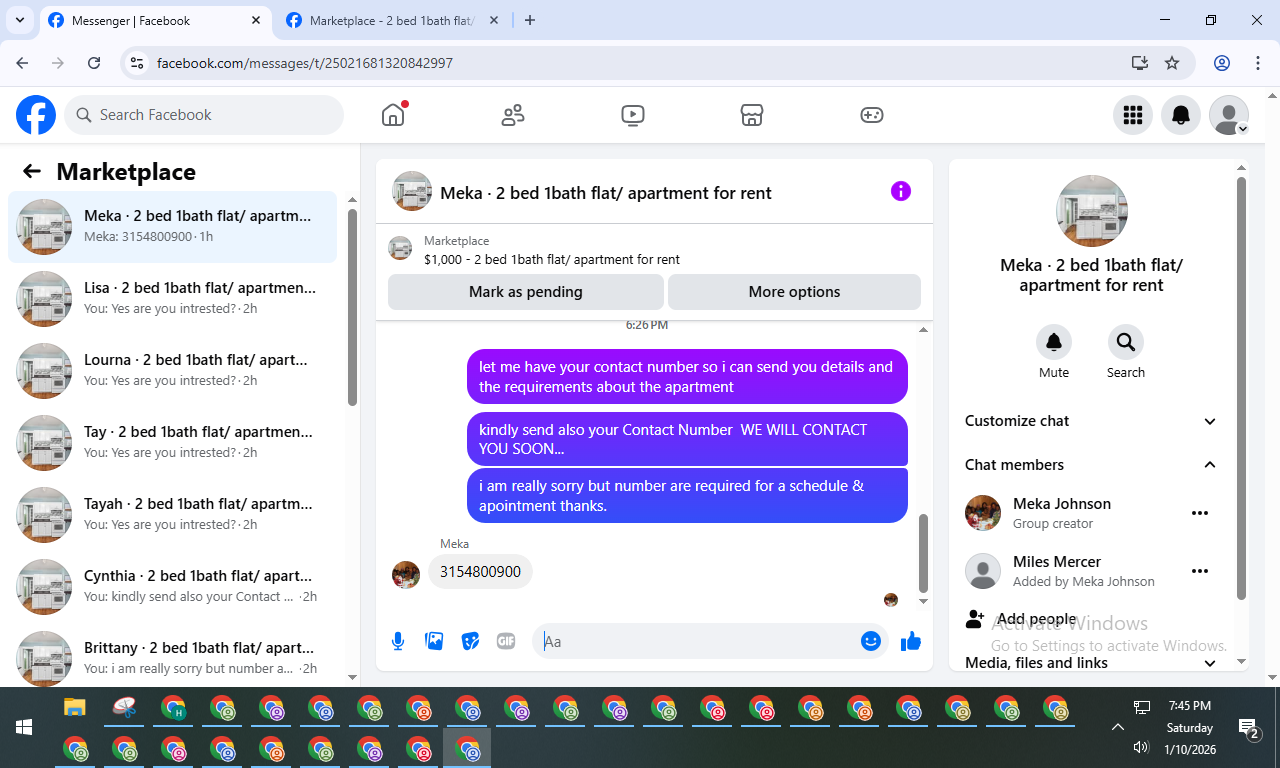Click the Search Facebook field

204,115
